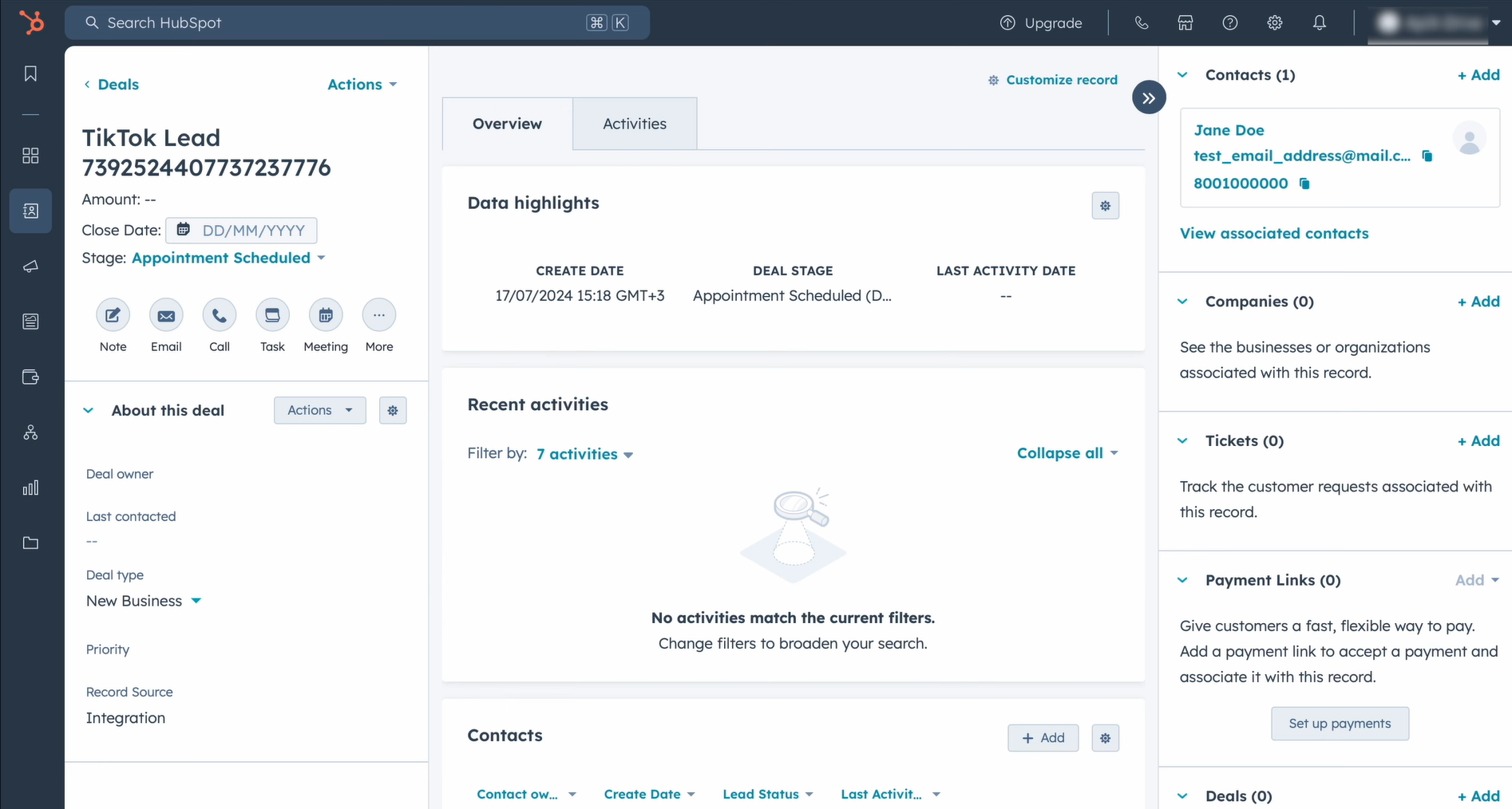Open Jane Doe contact record
The image size is (1512, 809).
click(x=1229, y=130)
